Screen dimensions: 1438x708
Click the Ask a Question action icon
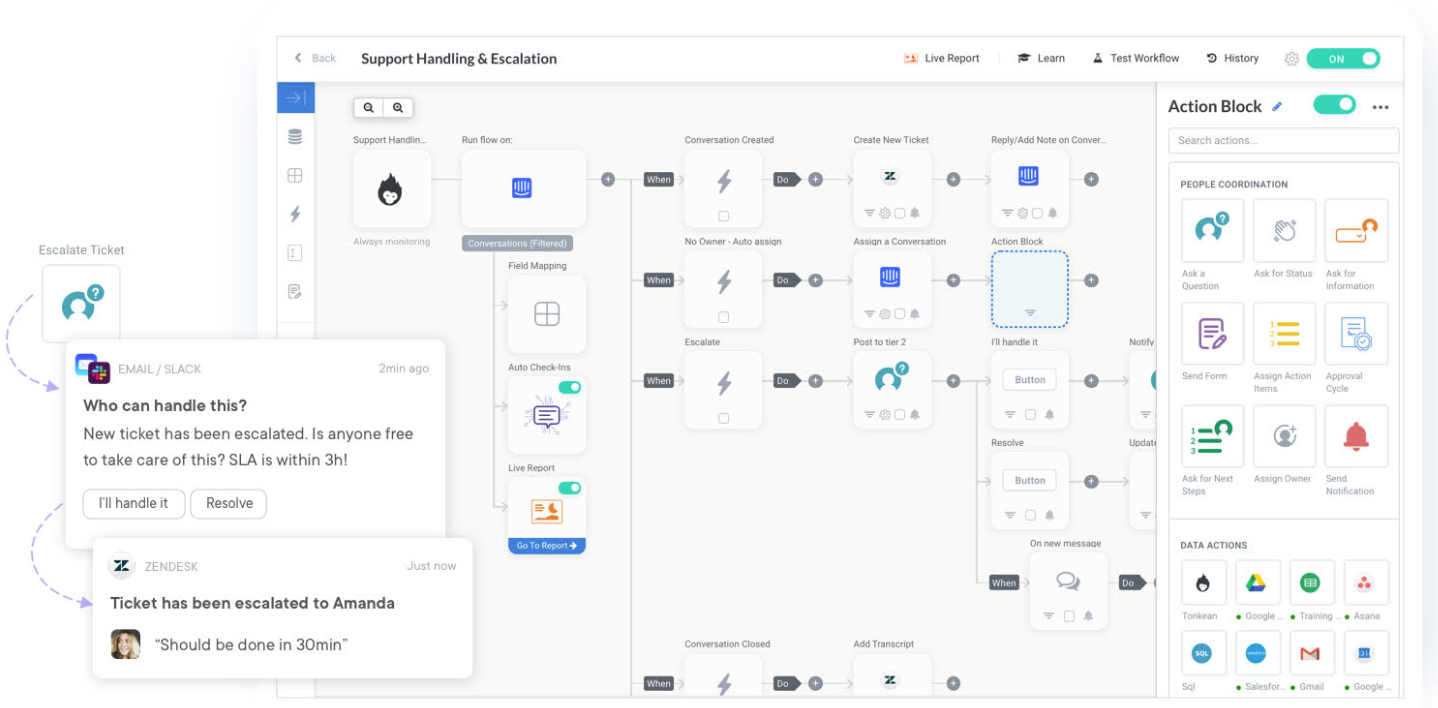coord(1212,231)
